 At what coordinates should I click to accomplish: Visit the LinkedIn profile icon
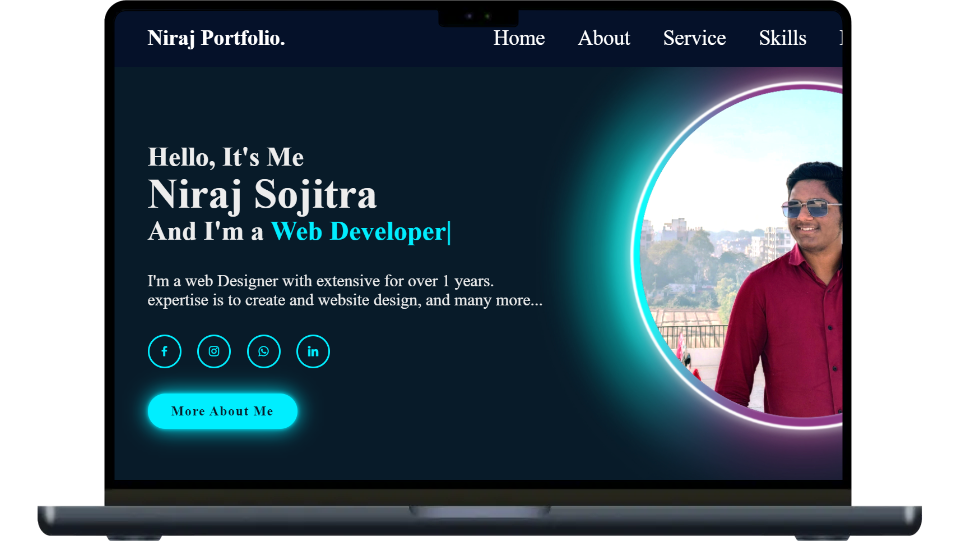(313, 351)
